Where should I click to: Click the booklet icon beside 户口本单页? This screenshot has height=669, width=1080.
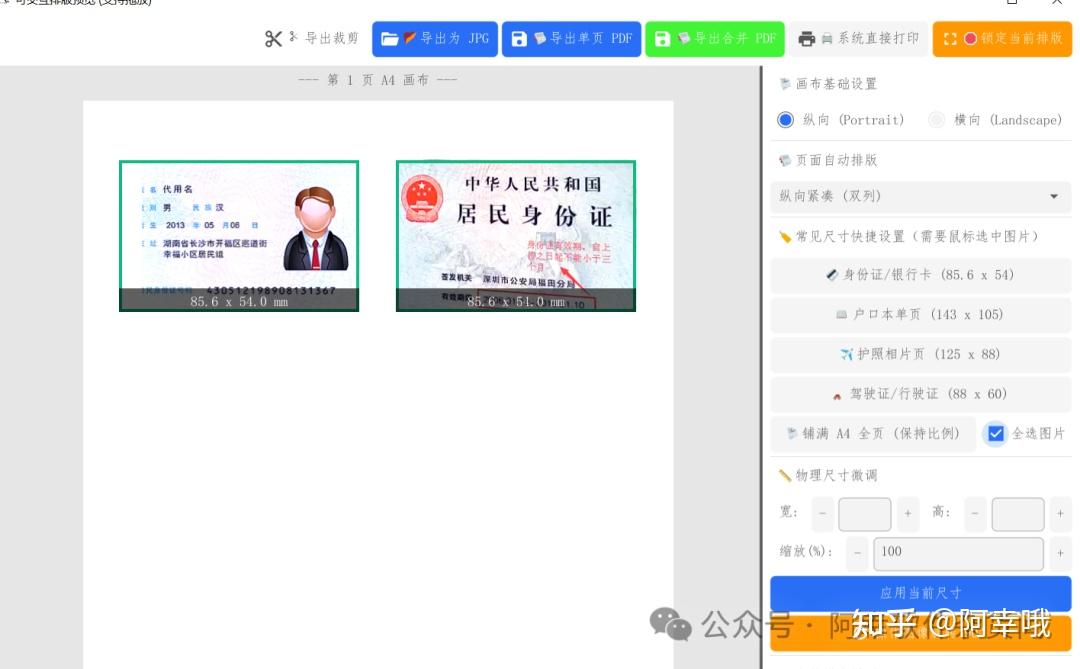pyautogui.click(x=841, y=315)
